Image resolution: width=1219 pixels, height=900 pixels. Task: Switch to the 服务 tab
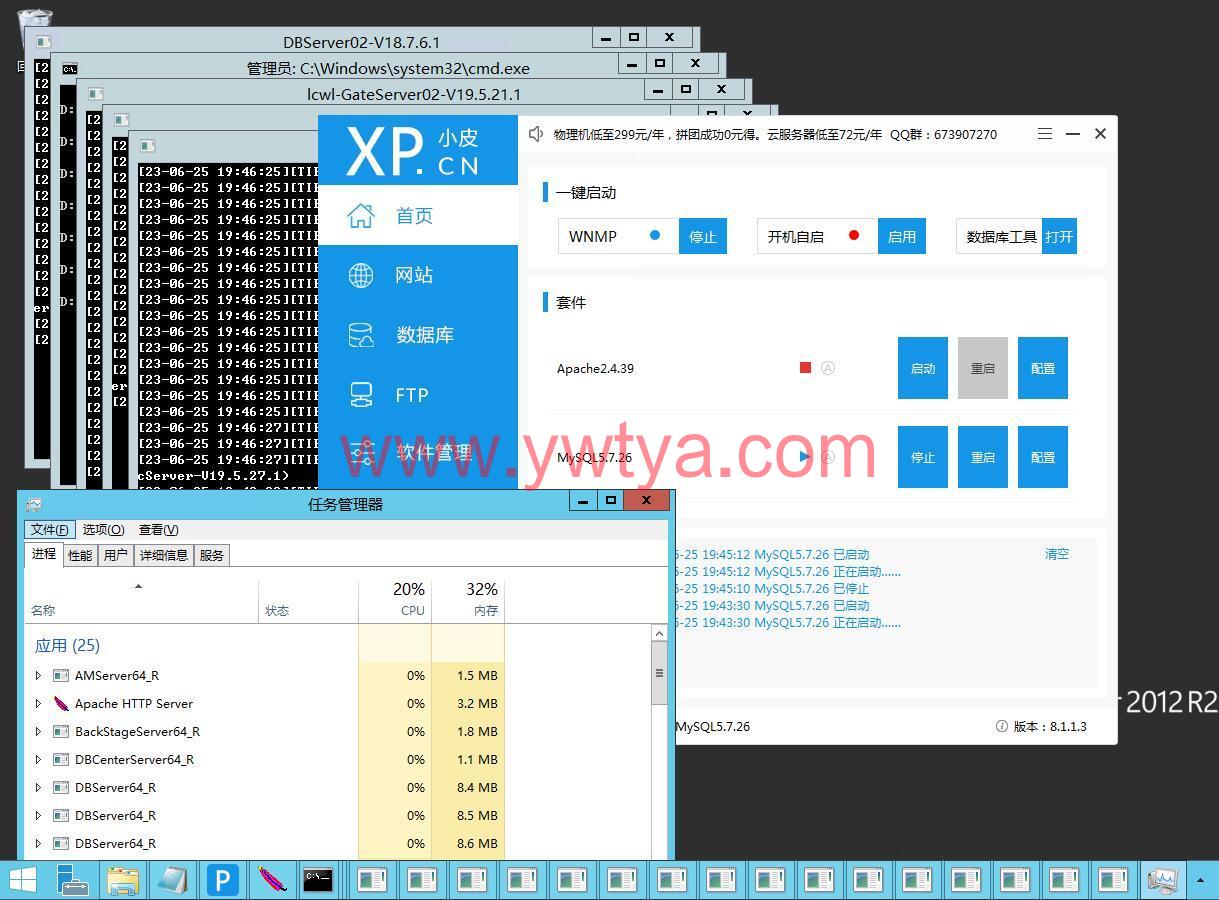211,555
